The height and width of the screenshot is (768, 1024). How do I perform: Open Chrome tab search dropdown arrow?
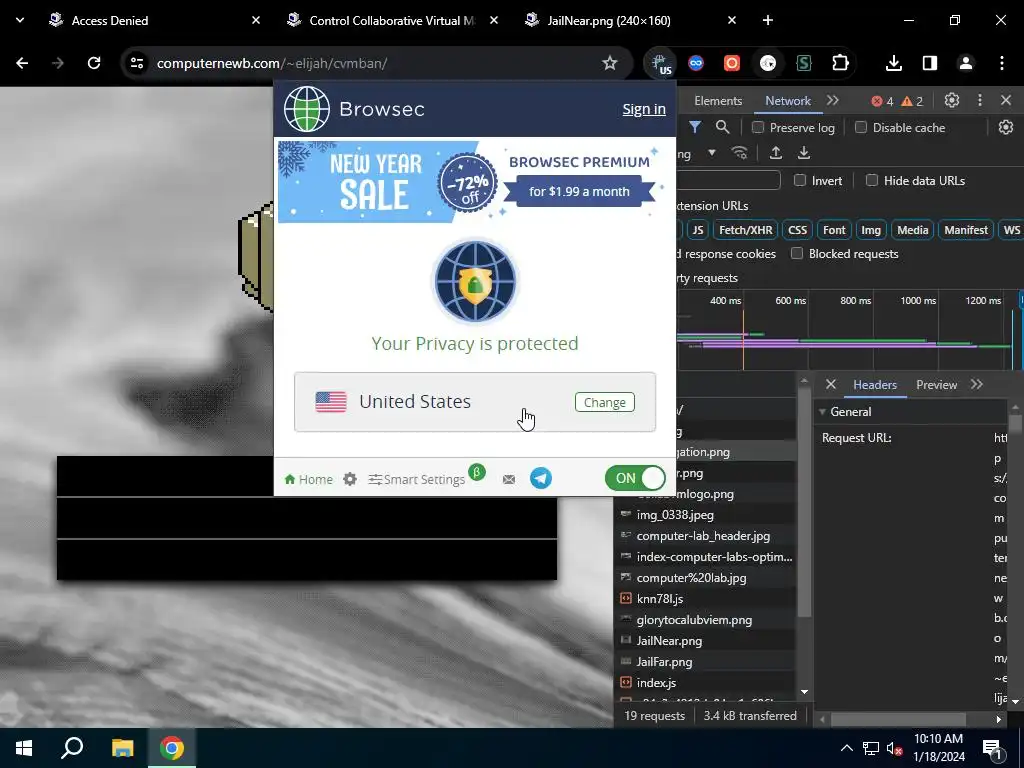[20, 20]
